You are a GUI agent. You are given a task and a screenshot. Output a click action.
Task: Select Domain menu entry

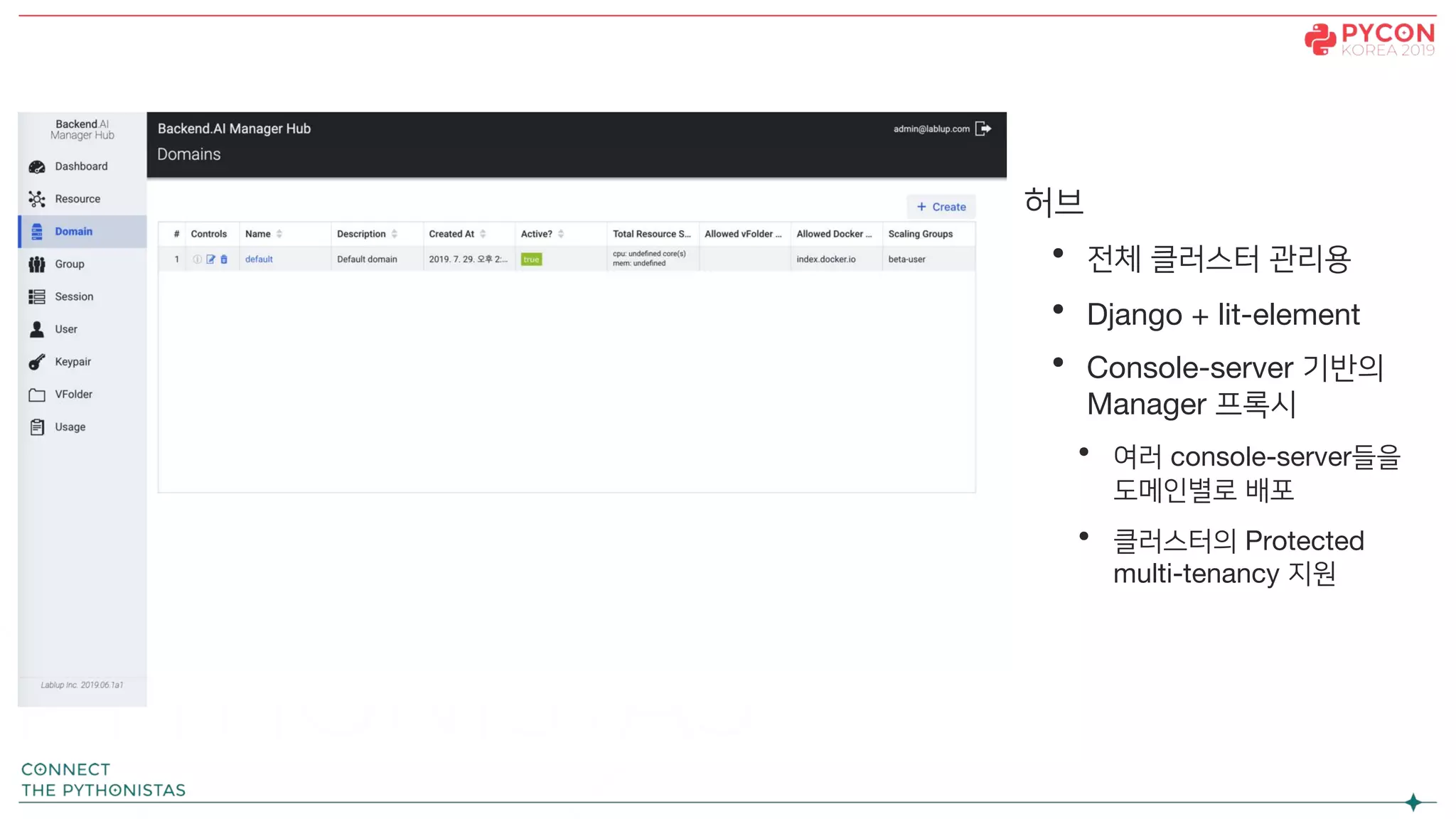[x=82, y=232]
